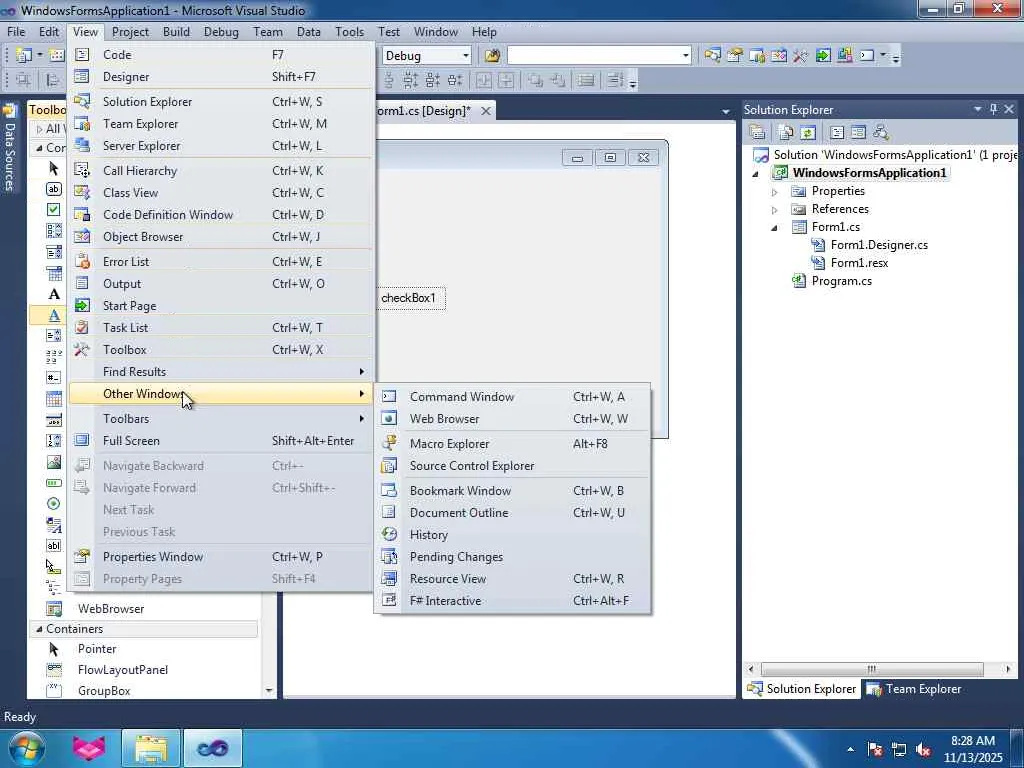This screenshot has width=1024, height=768.
Task: Expand the Properties node in Solution Explorer
Action: (x=775, y=192)
